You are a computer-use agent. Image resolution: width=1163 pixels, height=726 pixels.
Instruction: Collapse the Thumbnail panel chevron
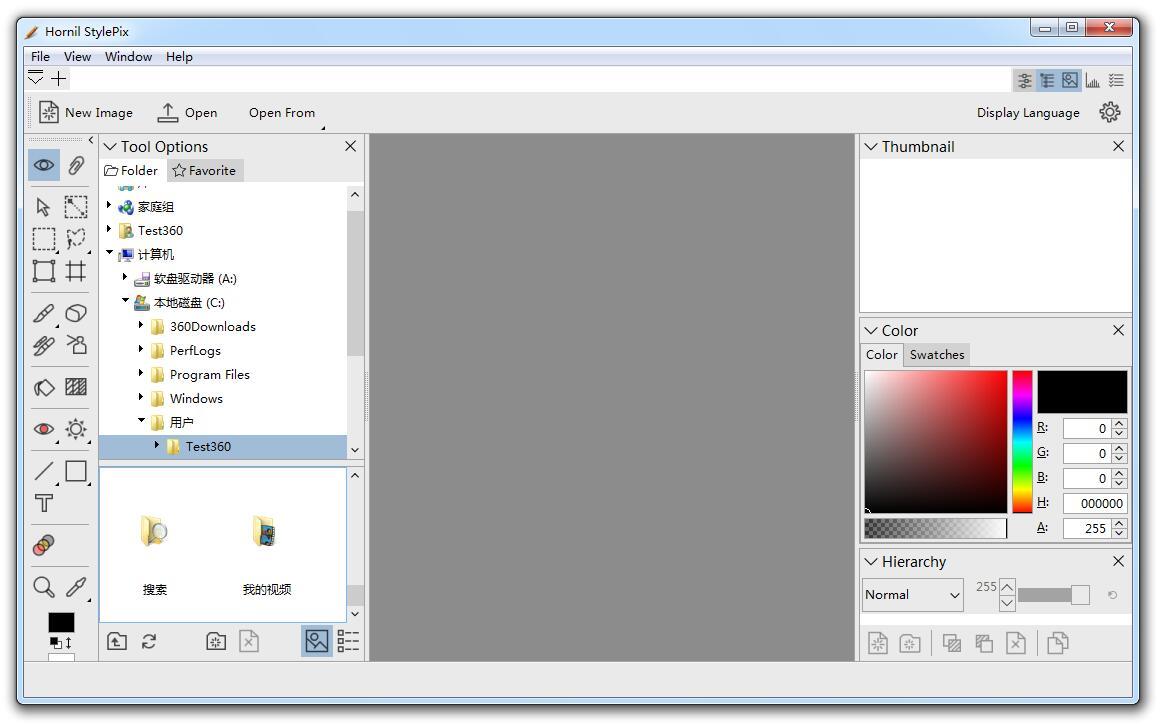tap(871, 146)
